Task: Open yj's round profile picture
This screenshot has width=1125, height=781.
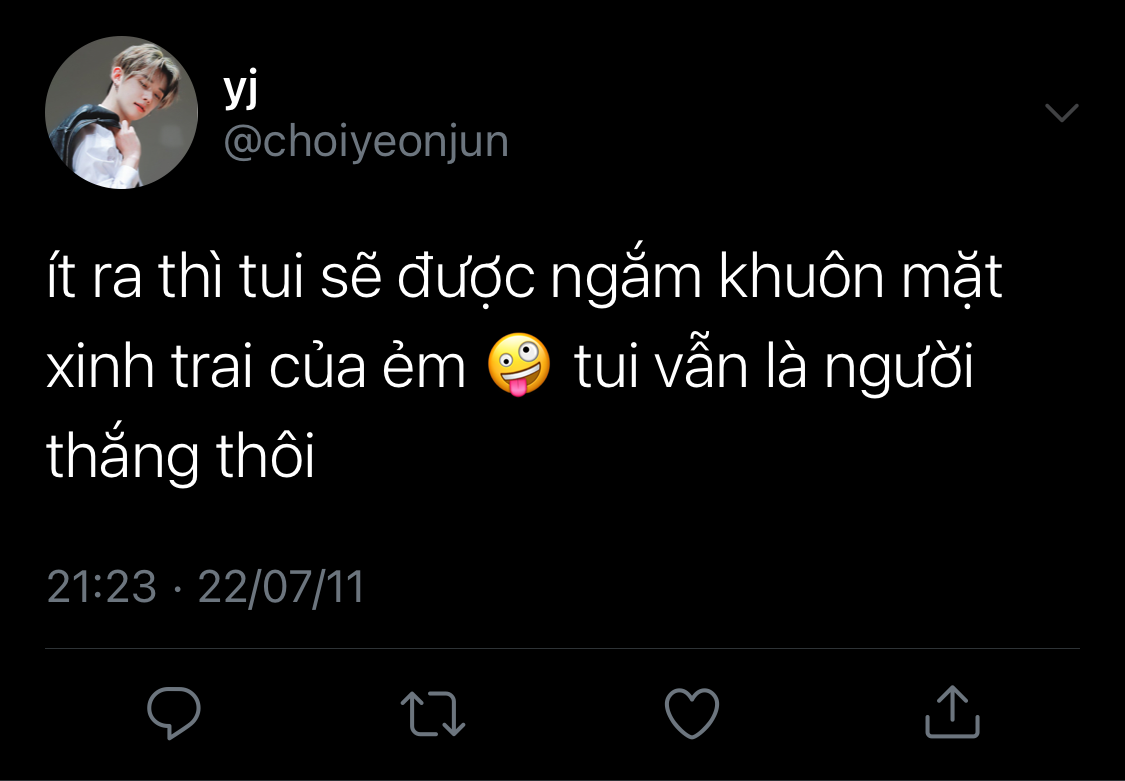Action: pyautogui.click(x=121, y=113)
